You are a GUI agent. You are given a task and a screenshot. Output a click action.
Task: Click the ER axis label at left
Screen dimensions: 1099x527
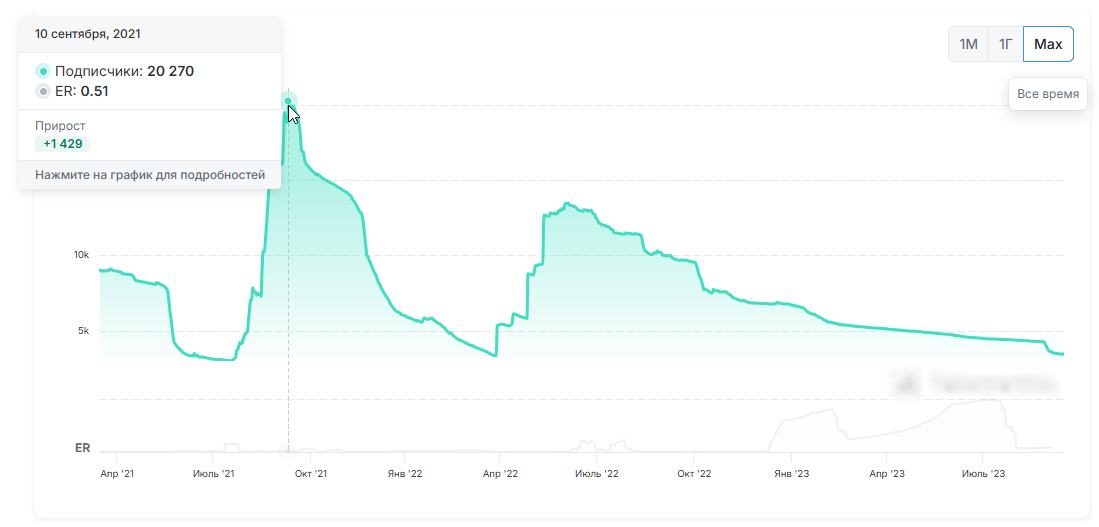coord(83,448)
